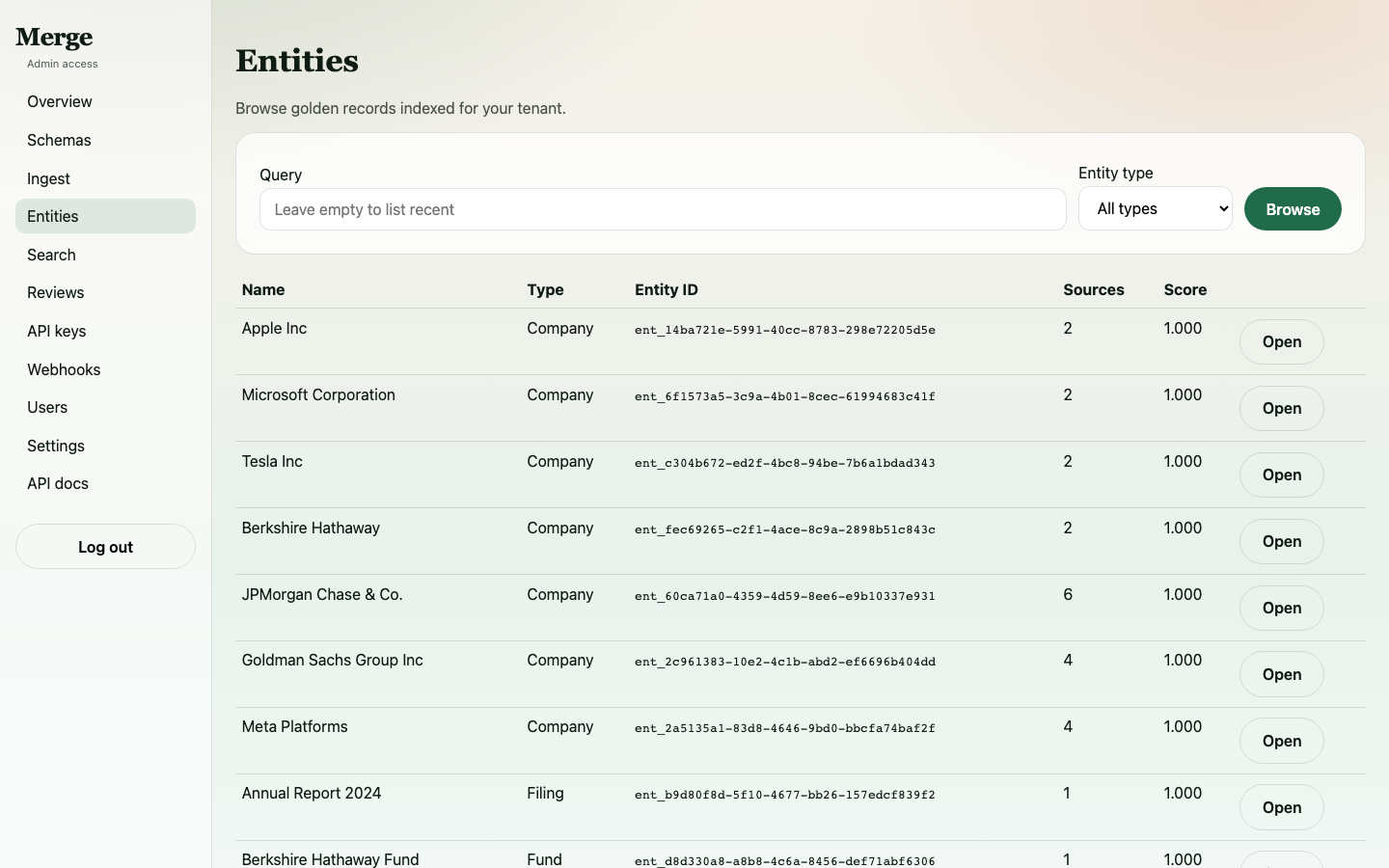1389x868 pixels.
Task: Click the Entity ID column header
Action: (x=667, y=289)
